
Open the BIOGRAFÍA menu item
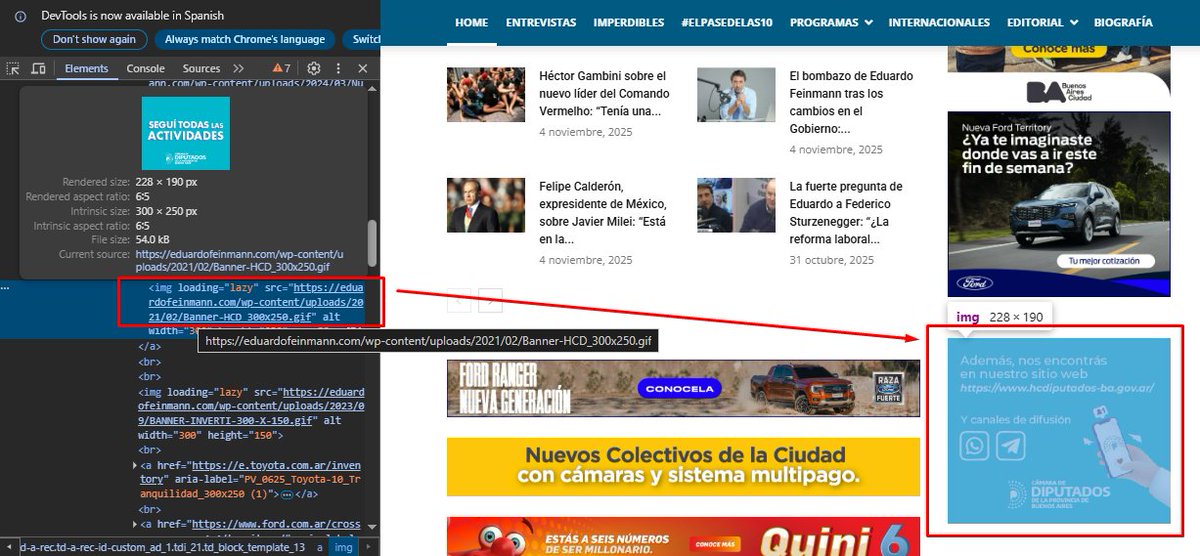point(1123,22)
